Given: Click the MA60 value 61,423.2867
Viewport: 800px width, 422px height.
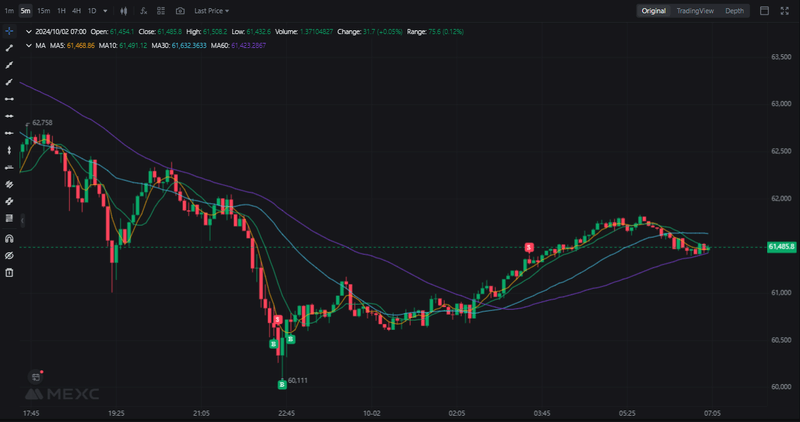Looking at the screenshot, I should pyautogui.click(x=248, y=45).
